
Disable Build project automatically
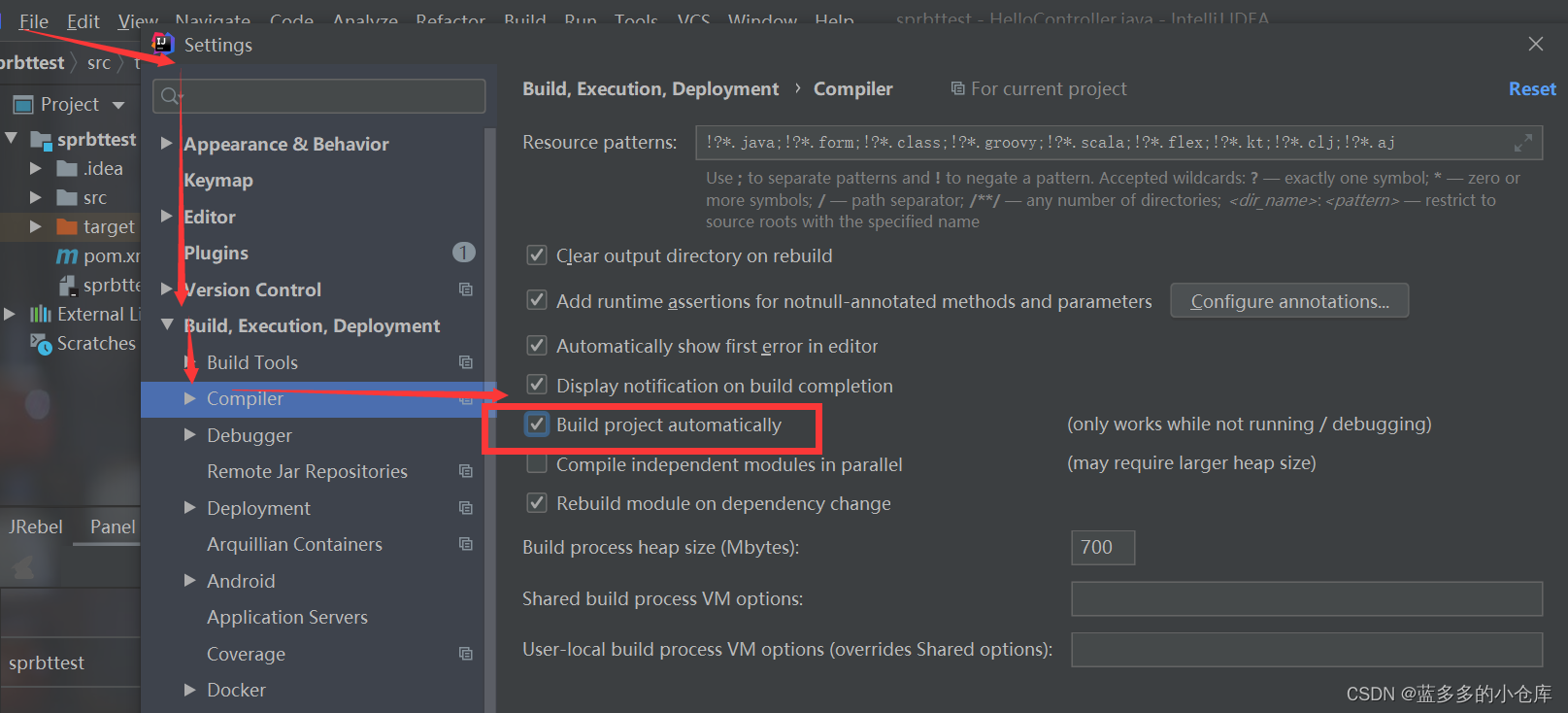pos(537,424)
